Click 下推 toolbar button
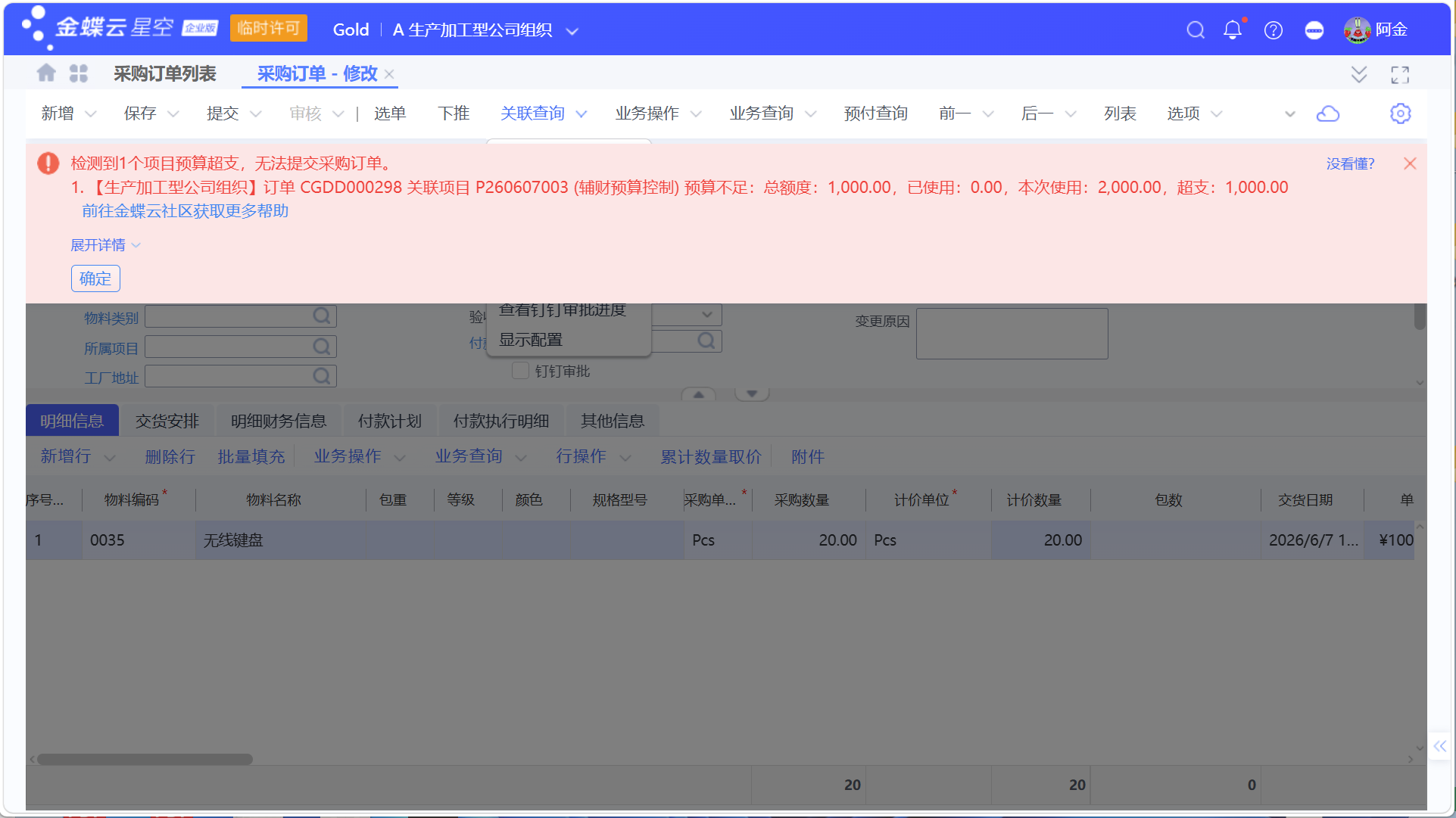 (x=454, y=114)
